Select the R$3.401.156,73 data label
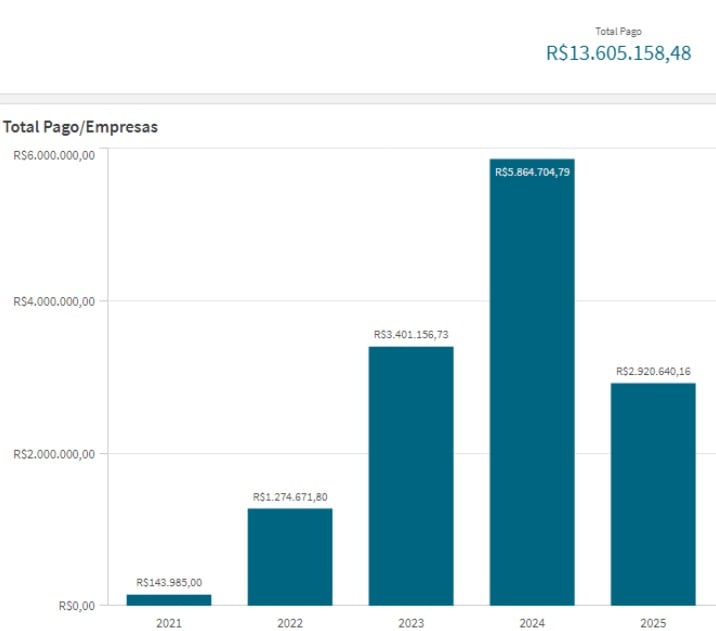Viewport: 716px width, 631px height. pyautogui.click(x=411, y=335)
